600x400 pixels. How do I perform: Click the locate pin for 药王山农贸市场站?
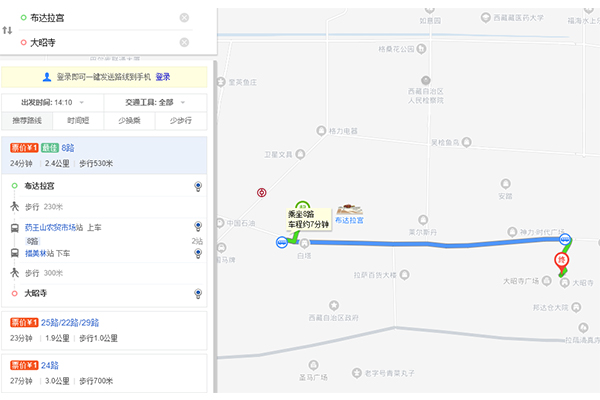click(x=198, y=228)
